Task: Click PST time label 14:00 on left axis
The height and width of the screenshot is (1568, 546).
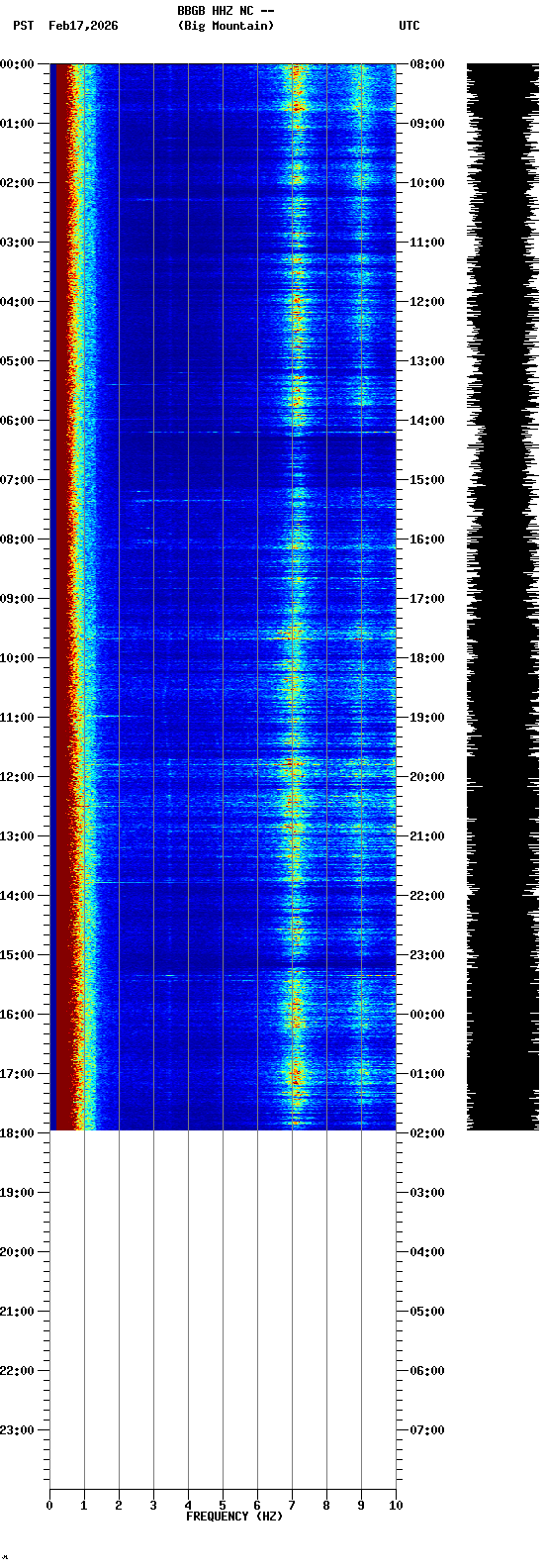Action: pos(18,896)
